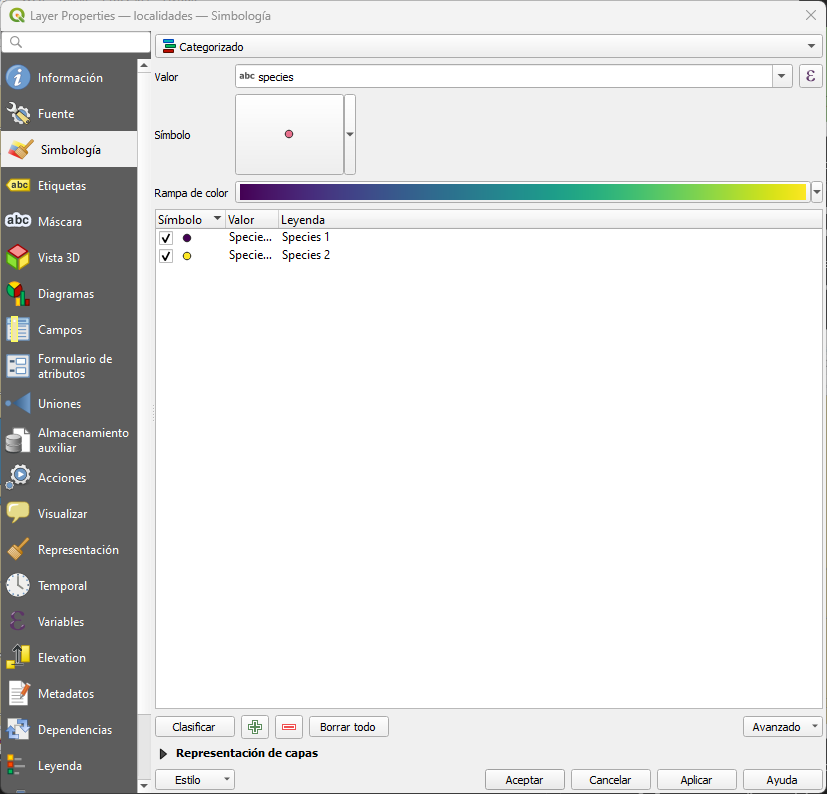
Task: Expand the Representación de capas section
Action: [164, 754]
